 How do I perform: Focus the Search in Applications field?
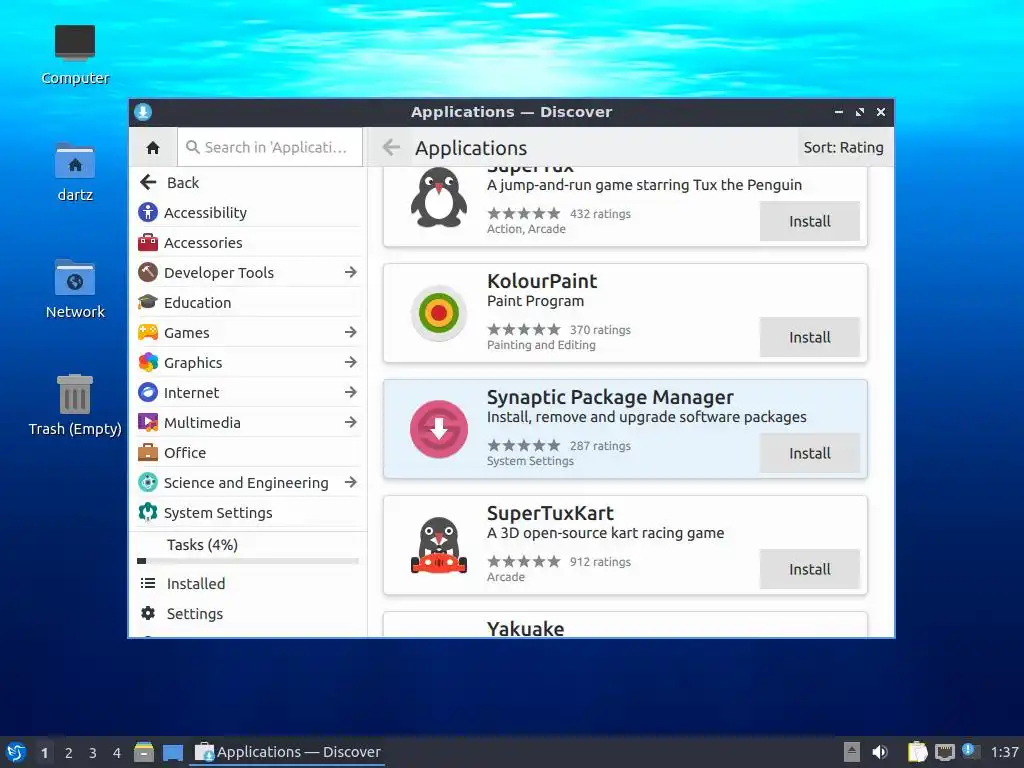pyautogui.click(x=270, y=148)
